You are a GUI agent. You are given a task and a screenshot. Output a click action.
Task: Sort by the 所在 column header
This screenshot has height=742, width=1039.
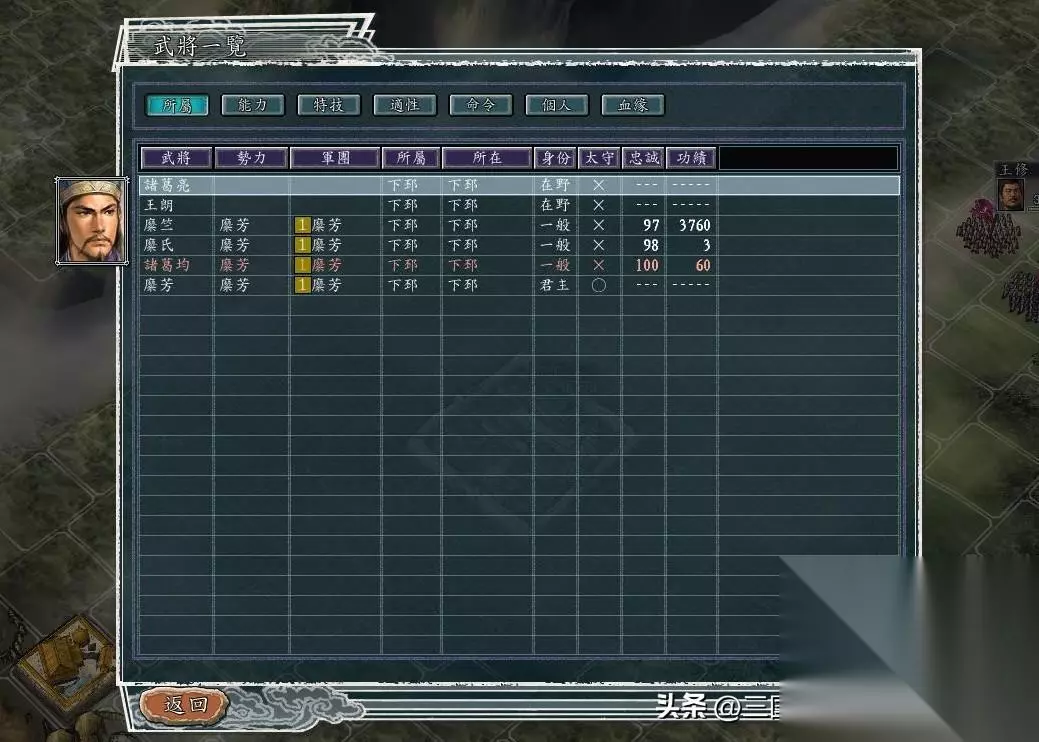487,158
